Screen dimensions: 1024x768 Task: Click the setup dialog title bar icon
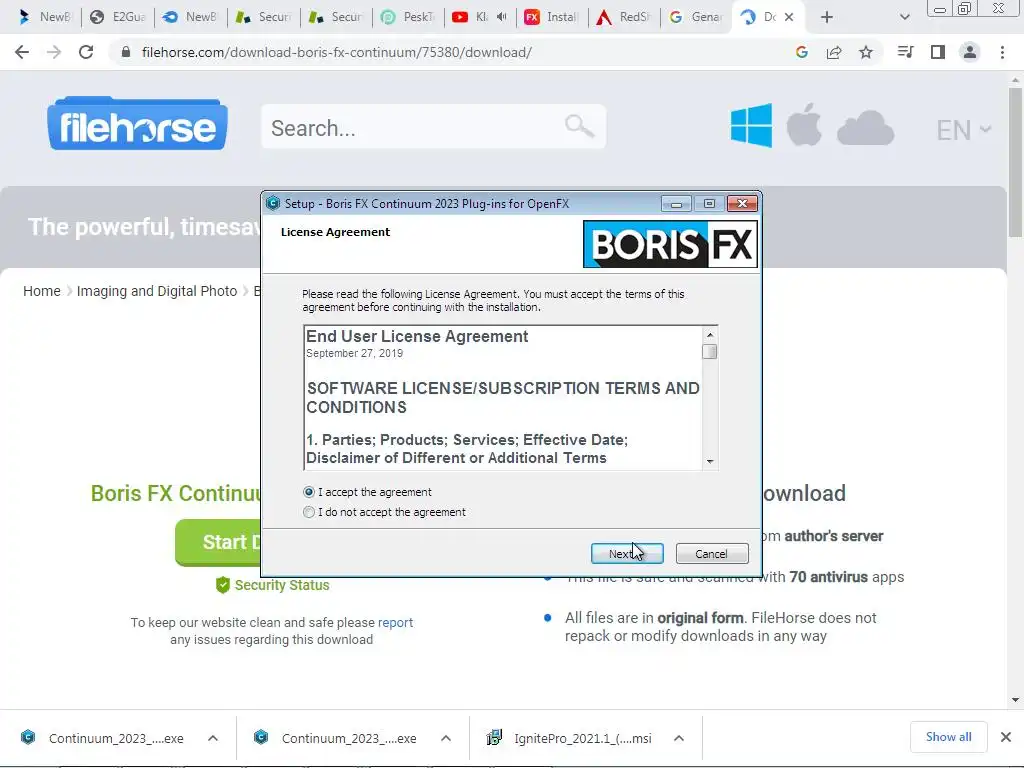[273, 204]
